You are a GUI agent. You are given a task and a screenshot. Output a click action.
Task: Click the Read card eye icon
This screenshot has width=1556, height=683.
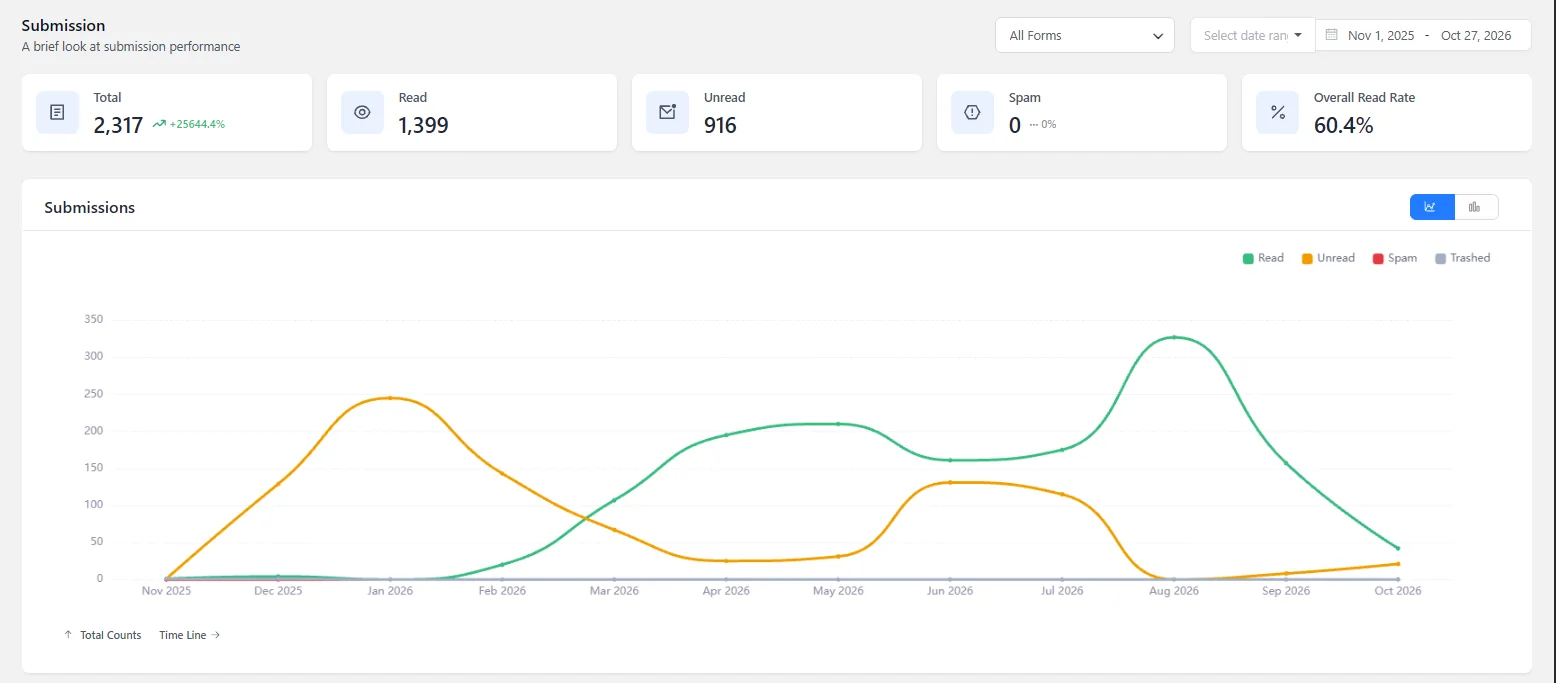[362, 112]
